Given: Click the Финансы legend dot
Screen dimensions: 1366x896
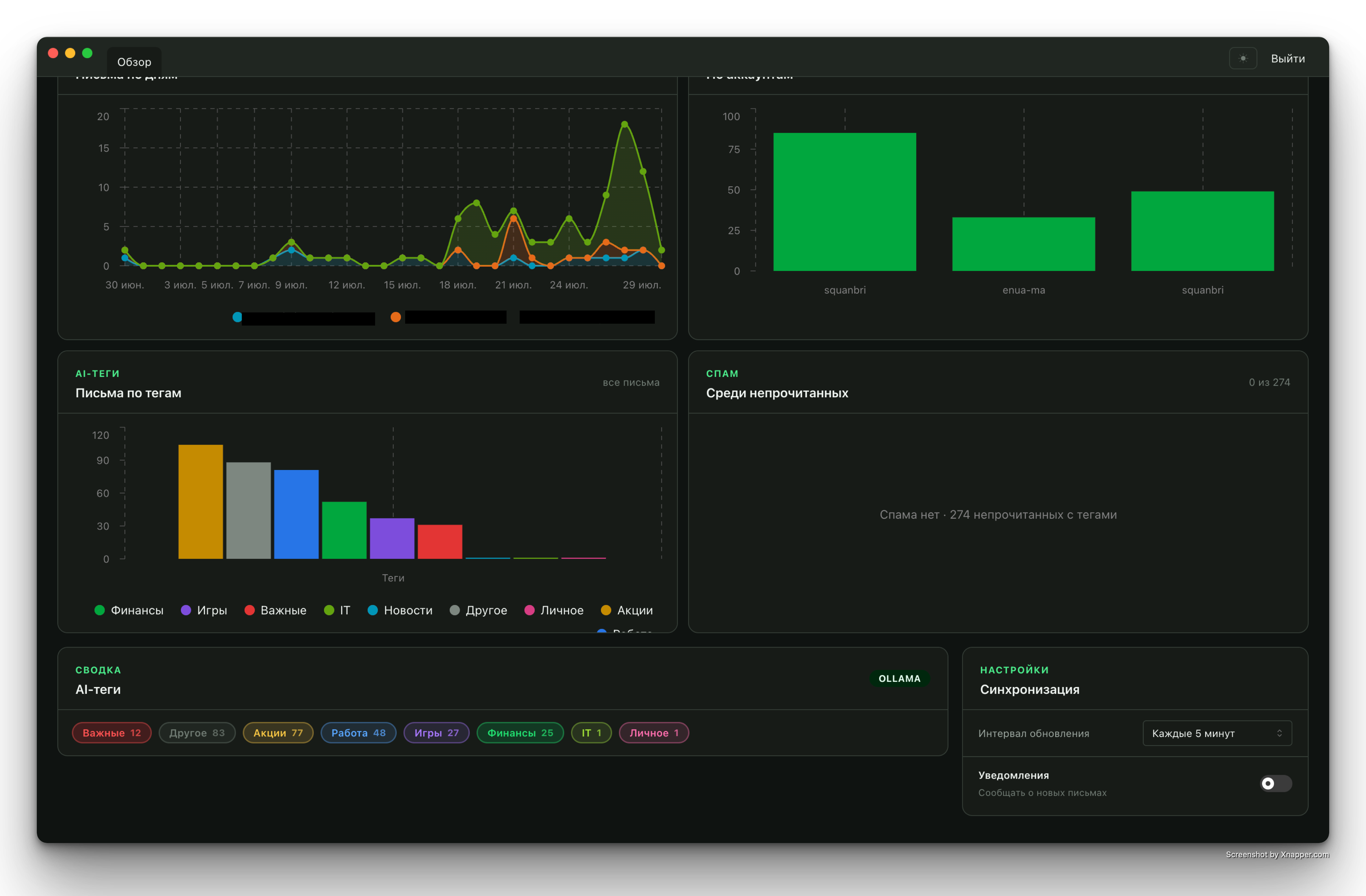Looking at the screenshot, I should pos(99,610).
